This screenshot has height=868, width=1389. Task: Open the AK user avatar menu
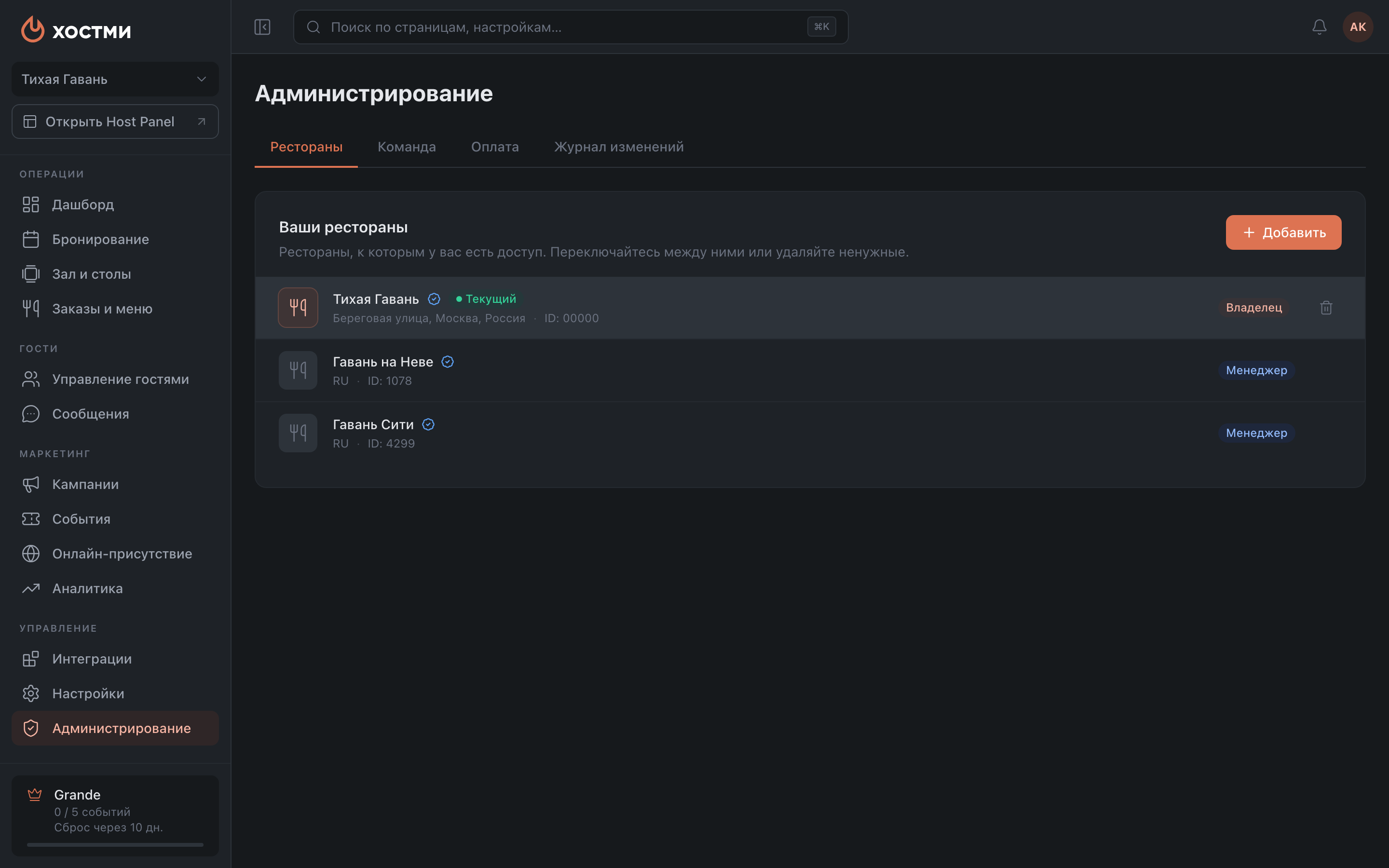1358,27
